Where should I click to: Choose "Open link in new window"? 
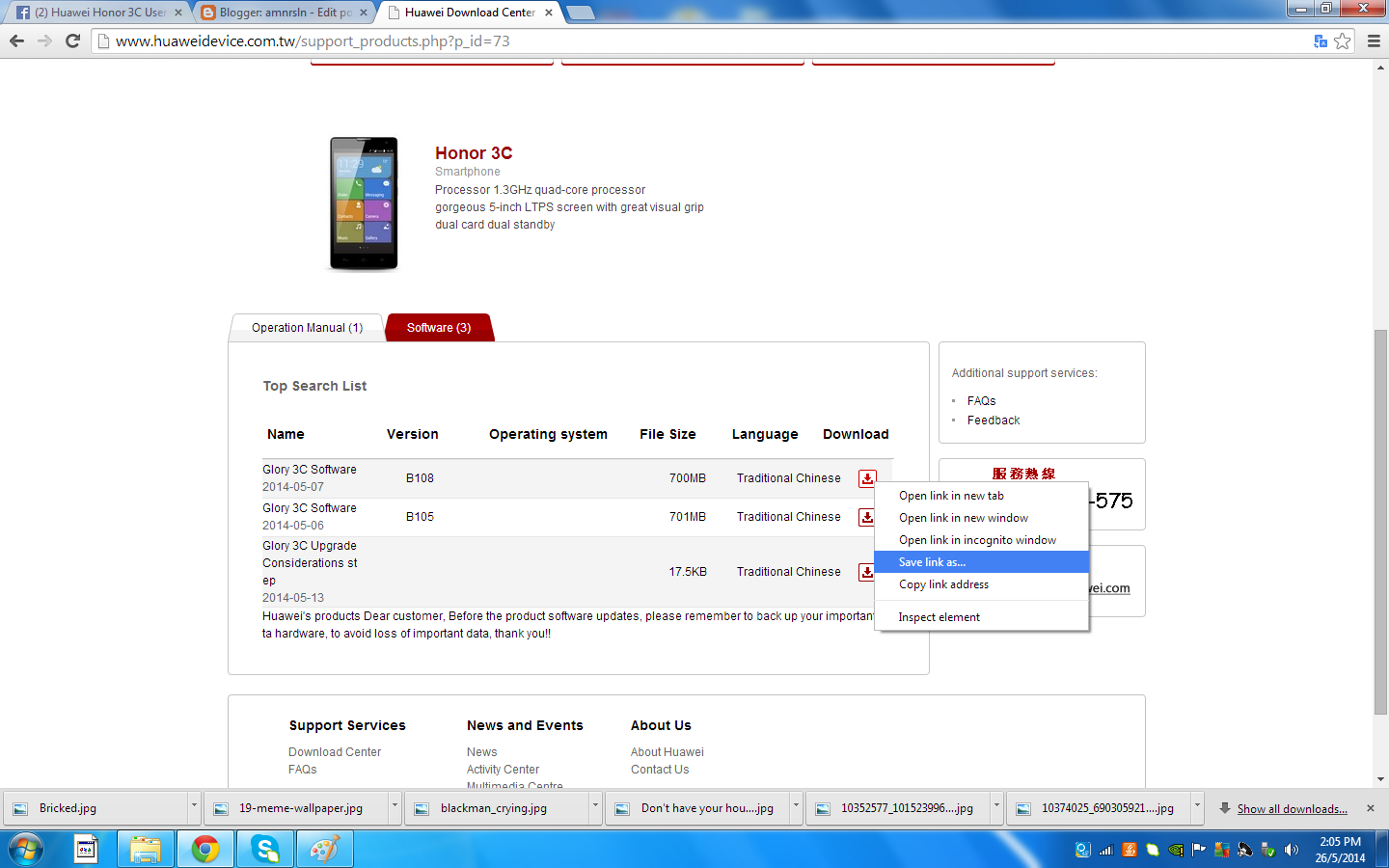(982, 518)
